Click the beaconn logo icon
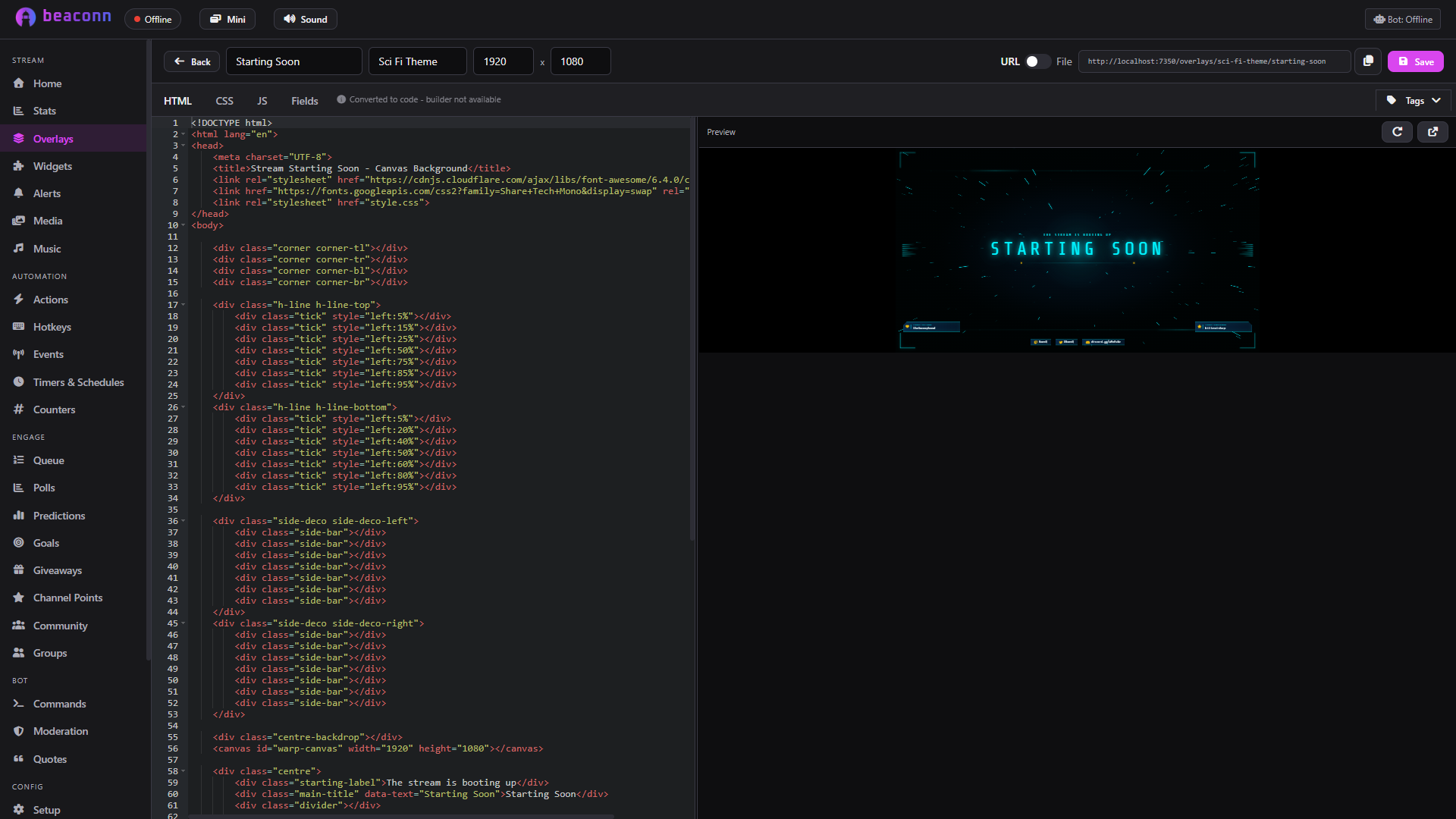 (25, 17)
